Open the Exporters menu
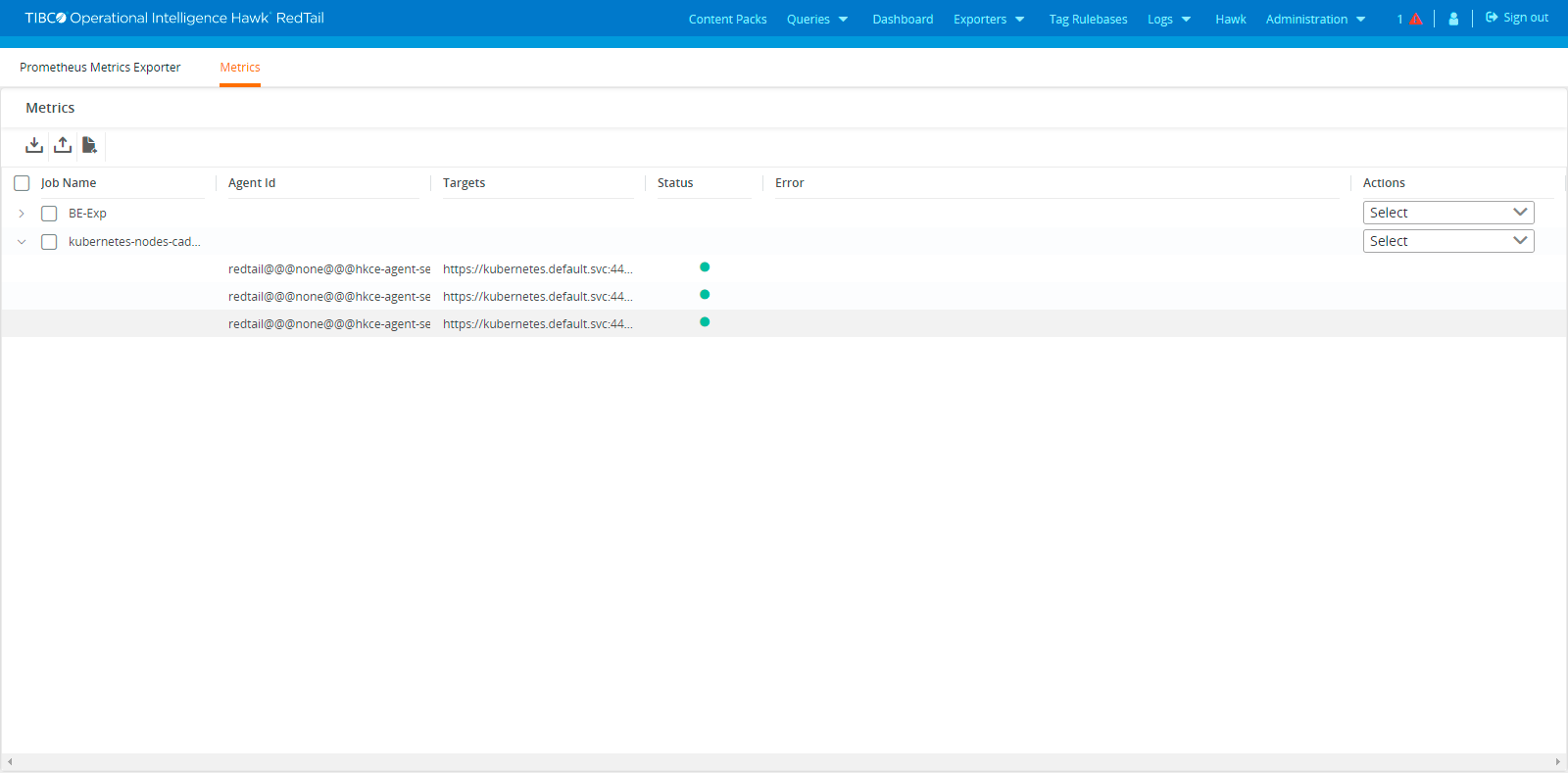This screenshot has width=1568, height=773. pos(988,19)
